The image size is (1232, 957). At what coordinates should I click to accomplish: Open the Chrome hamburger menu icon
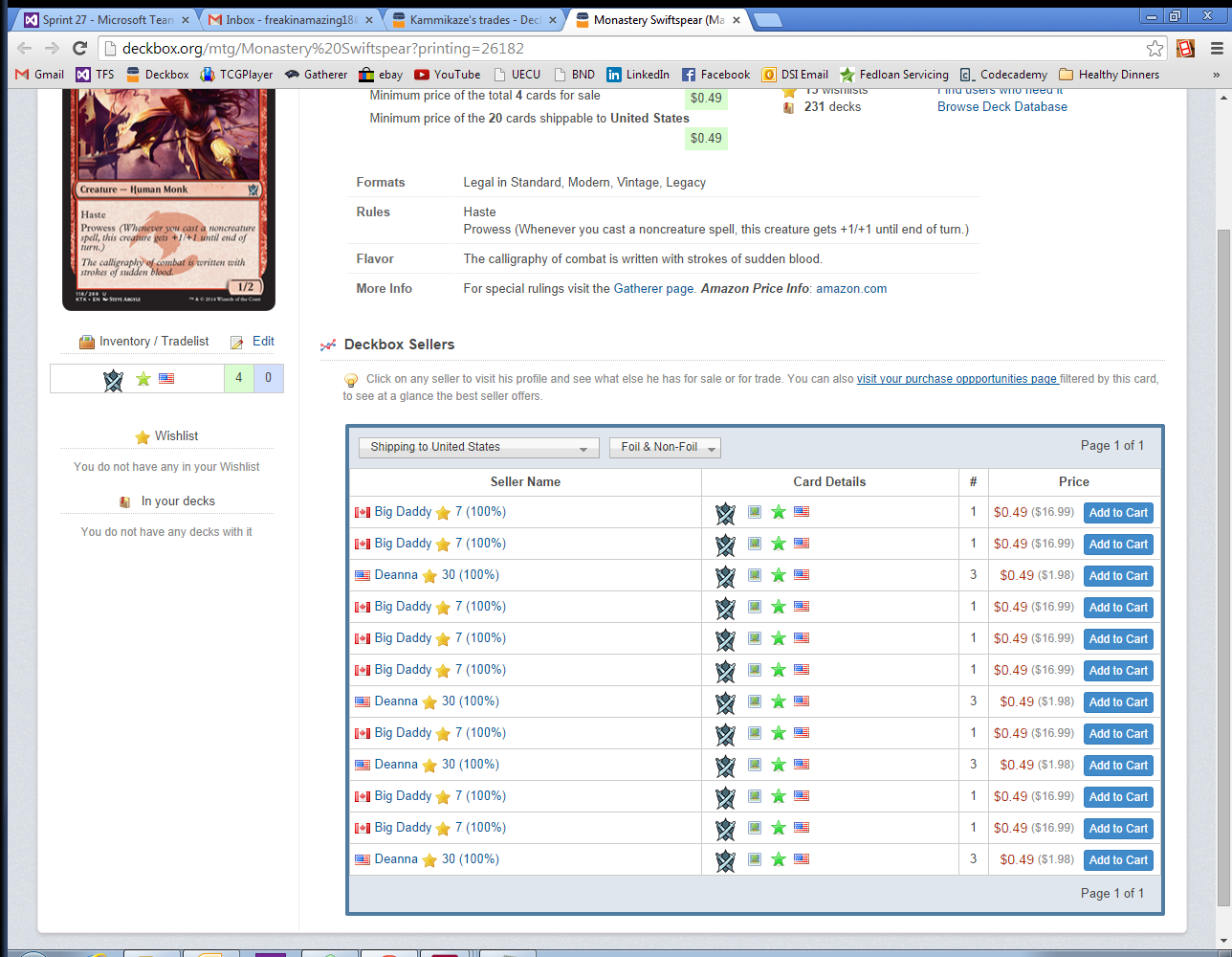[1217, 48]
